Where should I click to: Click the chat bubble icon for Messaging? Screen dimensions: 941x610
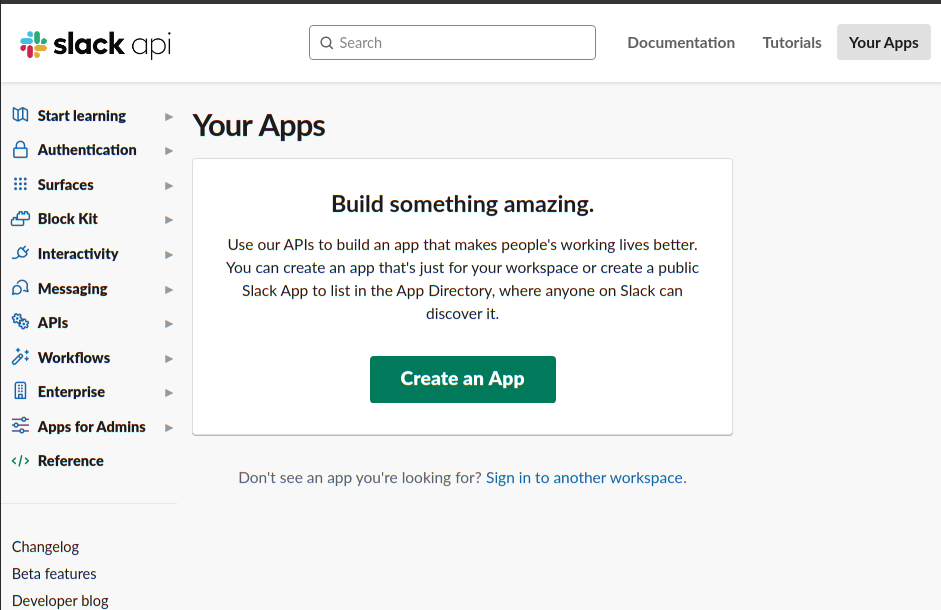click(x=20, y=289)
